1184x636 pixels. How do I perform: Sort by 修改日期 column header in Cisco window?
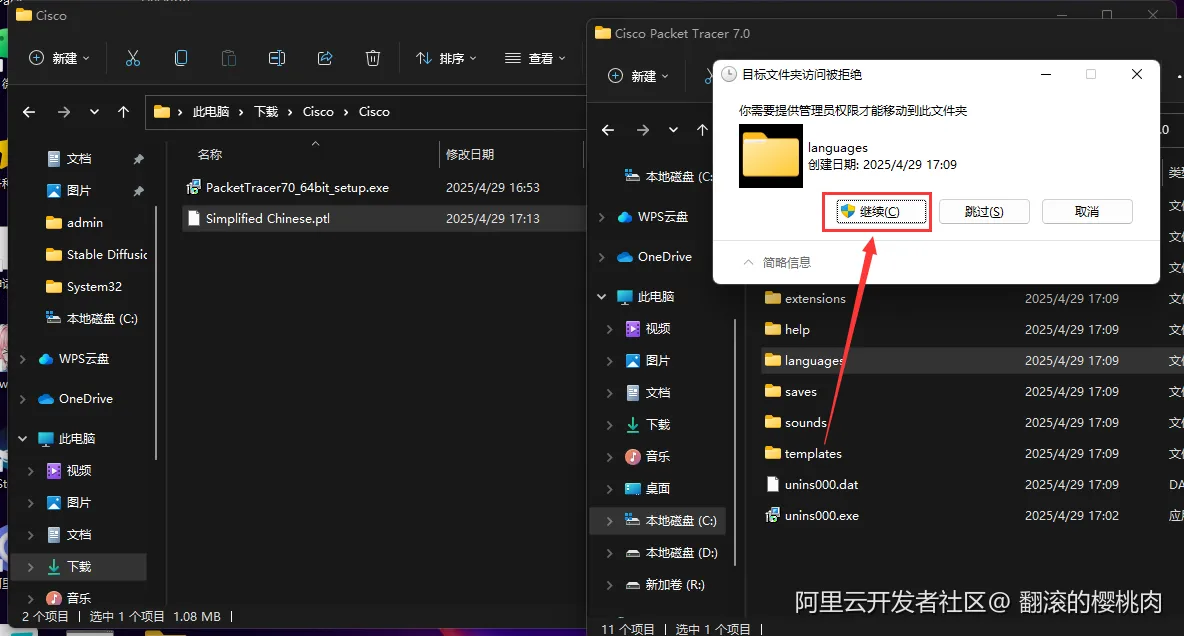pyautogui.click(x=470, y=154)
